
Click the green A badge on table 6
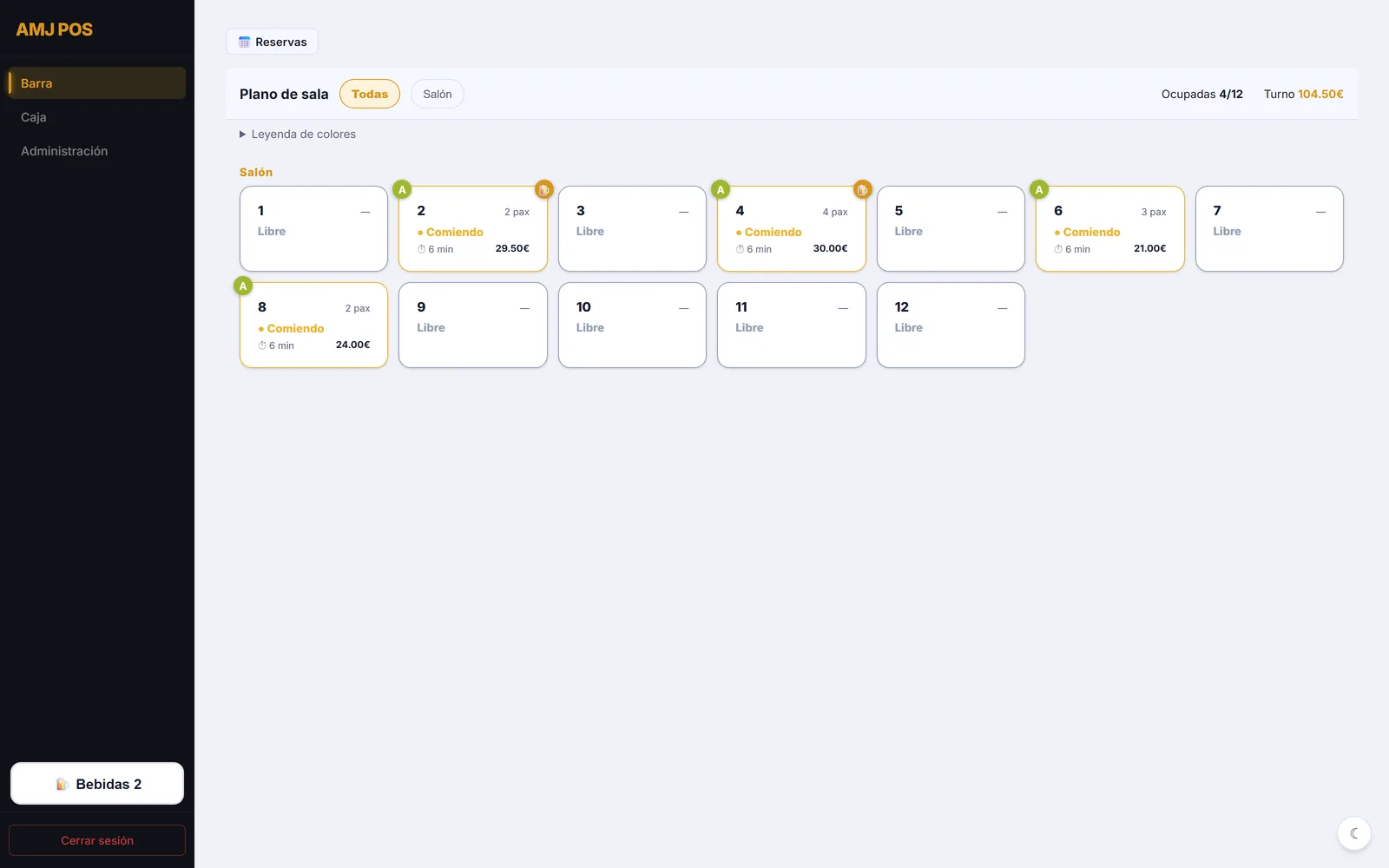coord(1039,189)
